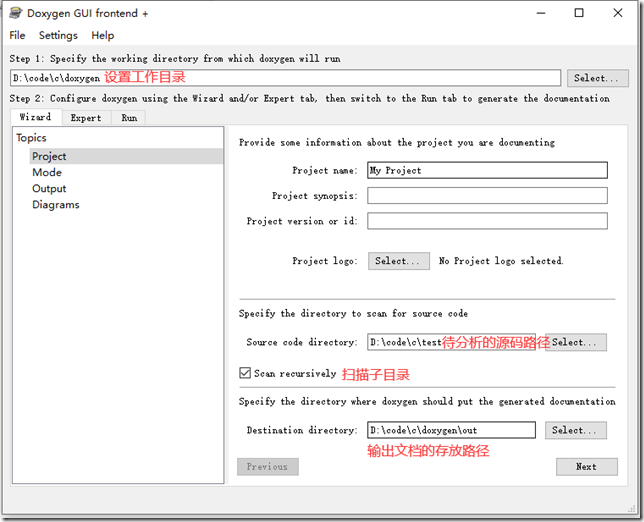
Task: Click the Doxygen app icon in title bar
Action: coord(16,13)
